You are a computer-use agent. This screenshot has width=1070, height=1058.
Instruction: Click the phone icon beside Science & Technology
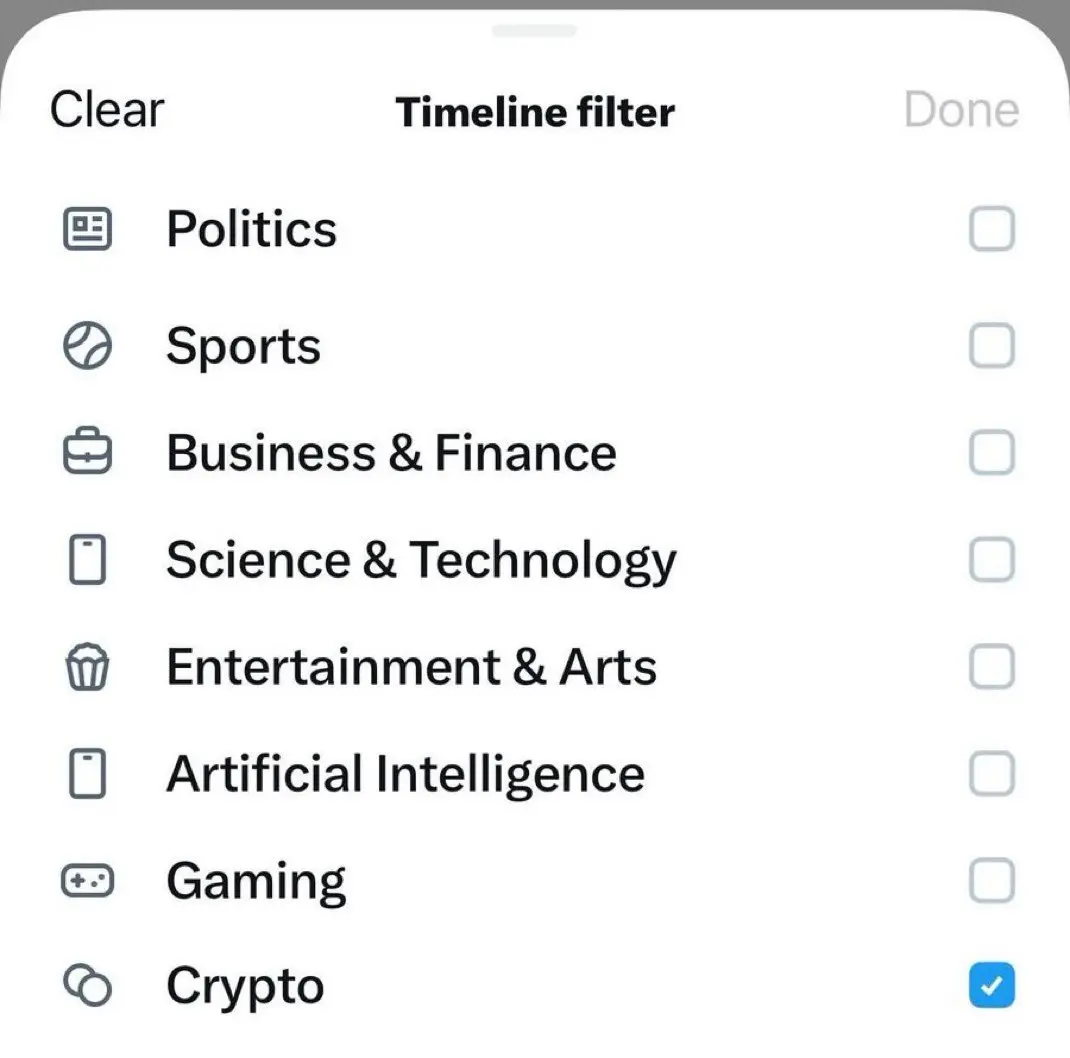88,560
